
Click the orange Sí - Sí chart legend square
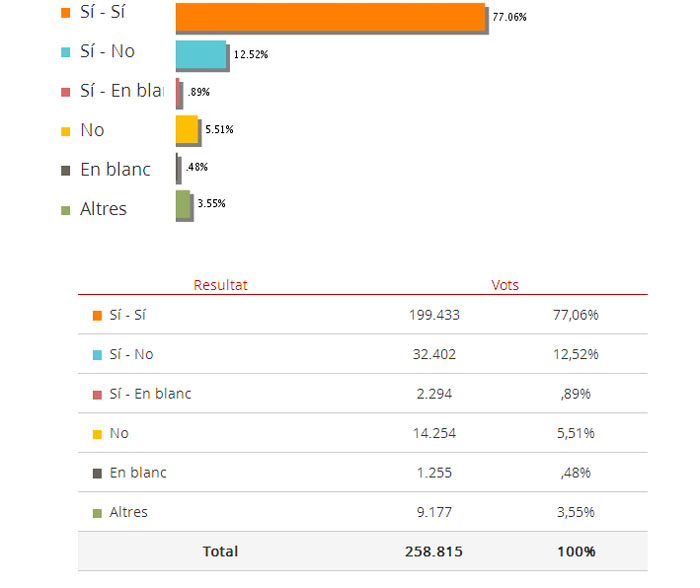pos(66,13)
